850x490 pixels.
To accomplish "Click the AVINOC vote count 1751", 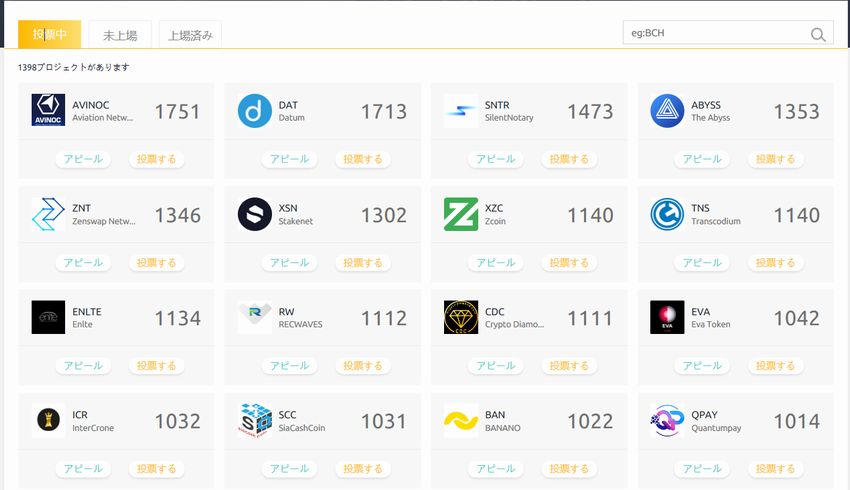I will point(178,112).
